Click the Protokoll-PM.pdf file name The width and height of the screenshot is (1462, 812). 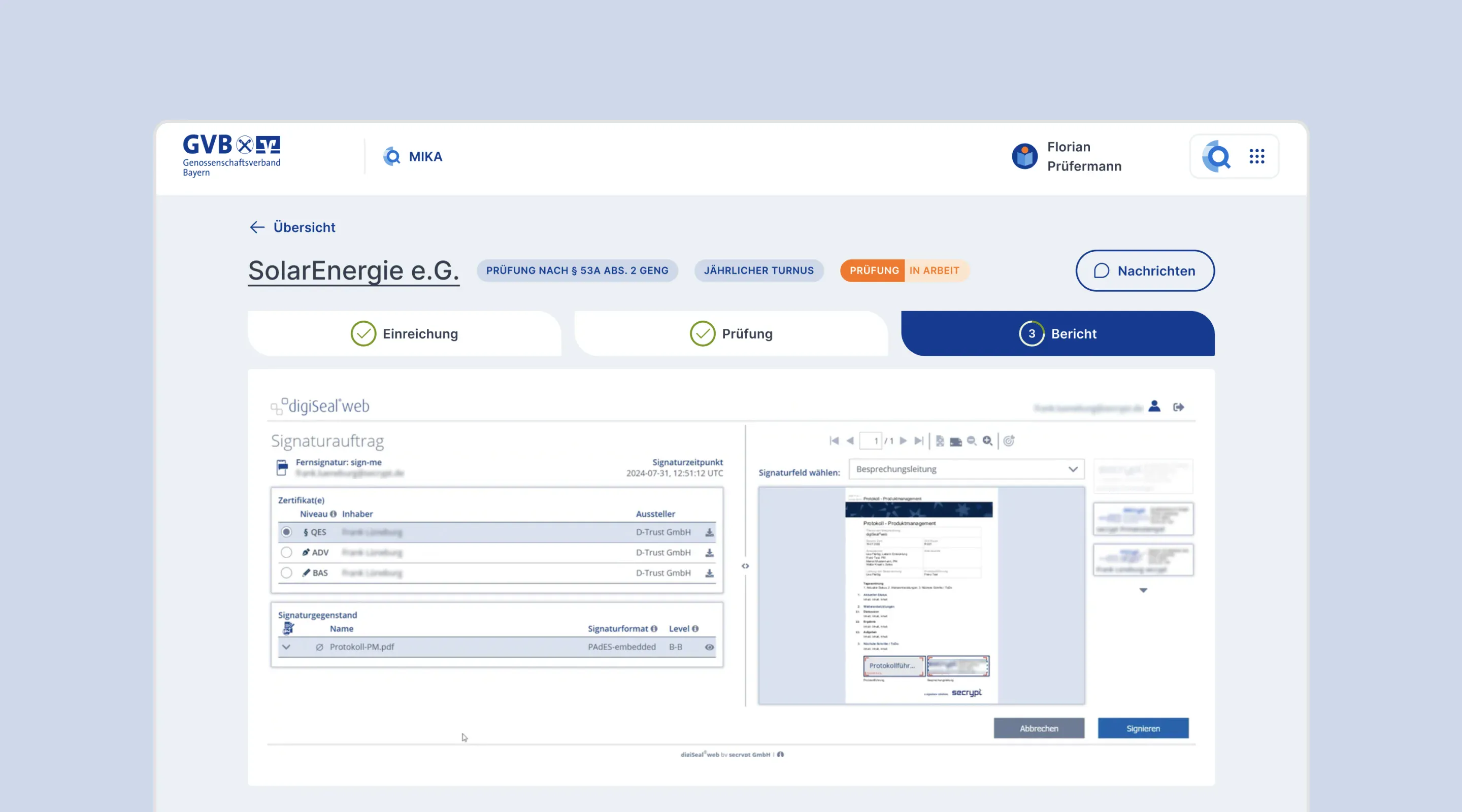pos(361,647)
